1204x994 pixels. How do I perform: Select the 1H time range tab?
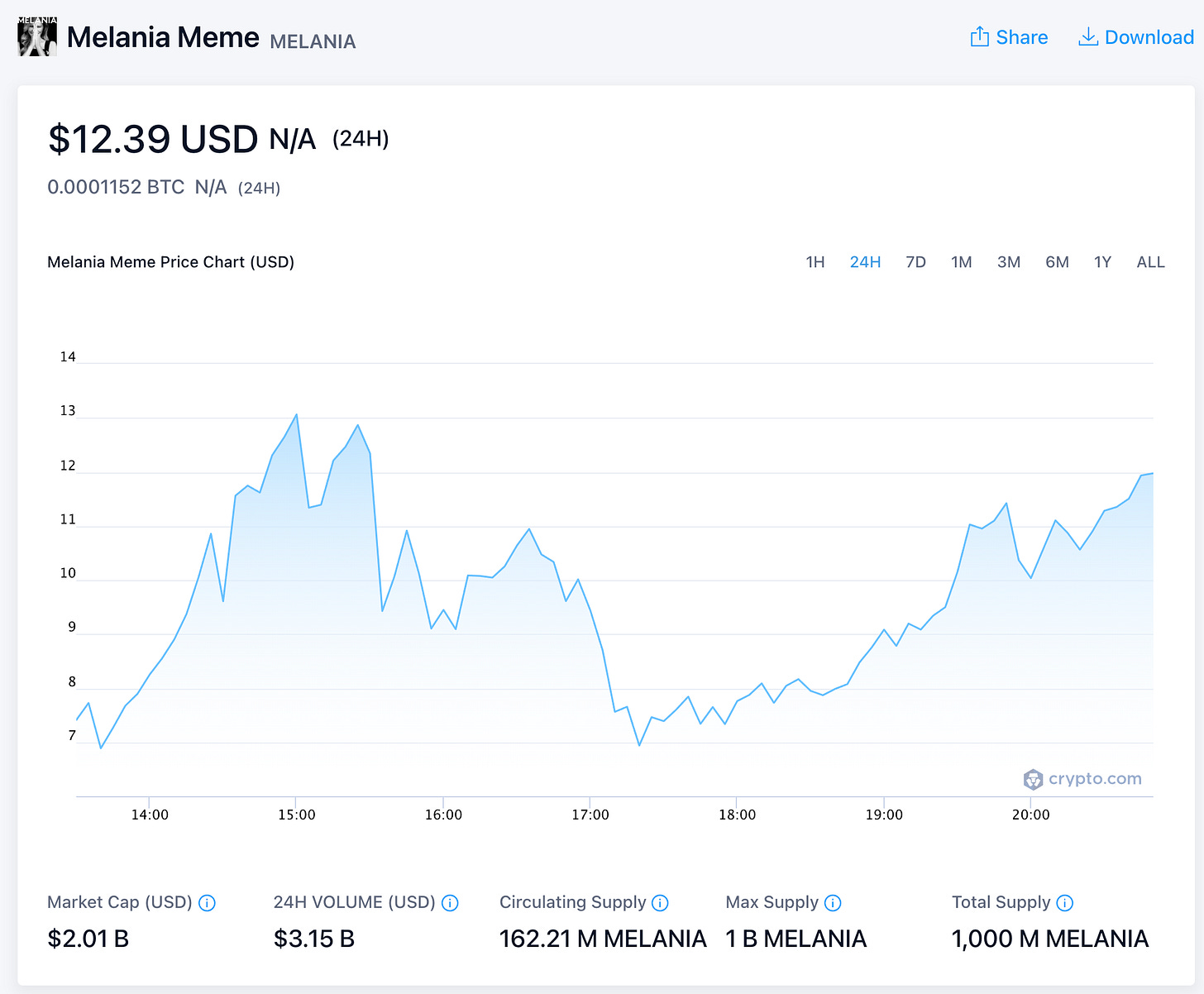tap(815, 262)
